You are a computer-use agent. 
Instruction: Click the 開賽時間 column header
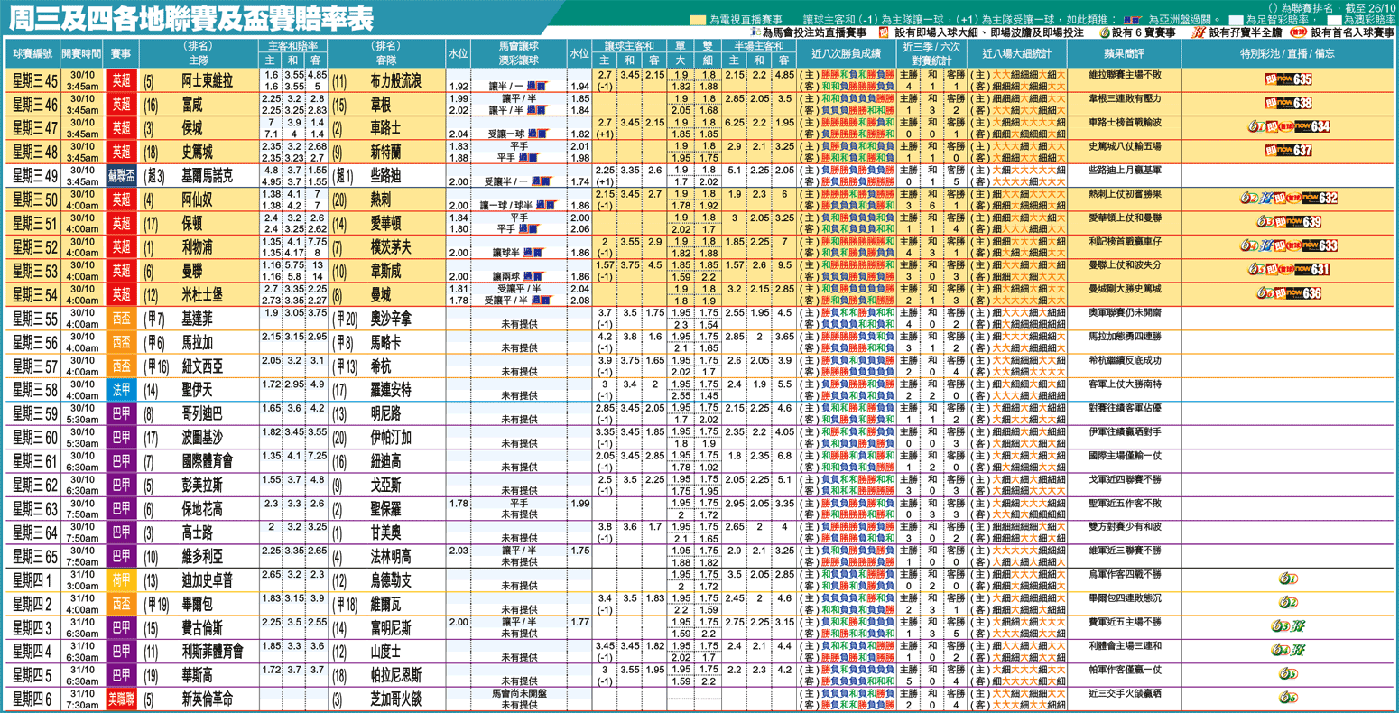pyautogui.click(x=82, y=54)
